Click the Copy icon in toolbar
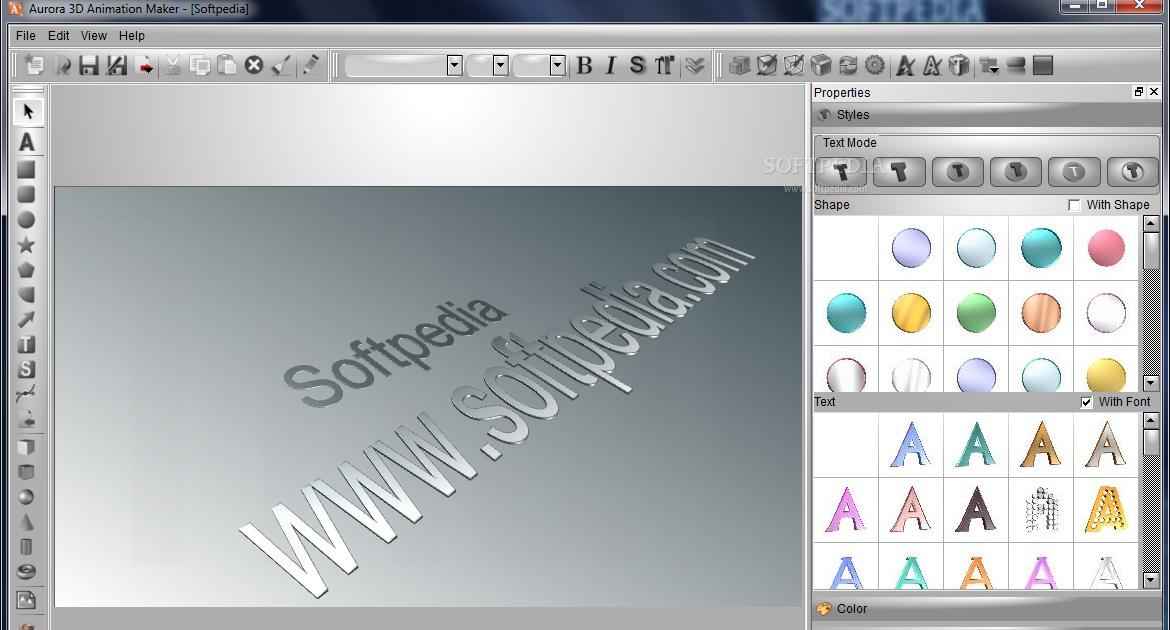 click(199, 66)
